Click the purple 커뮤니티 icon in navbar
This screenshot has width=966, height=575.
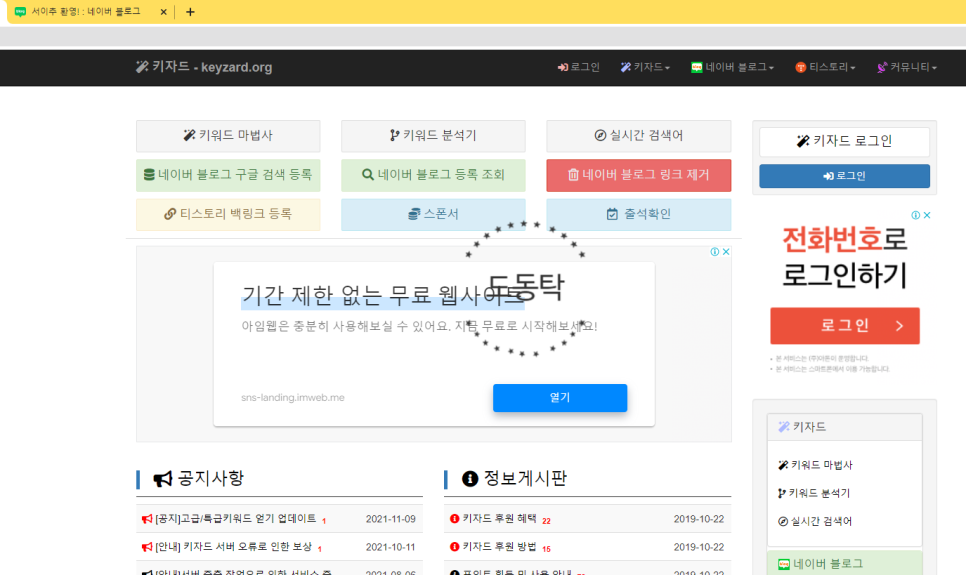click(882, 67)
